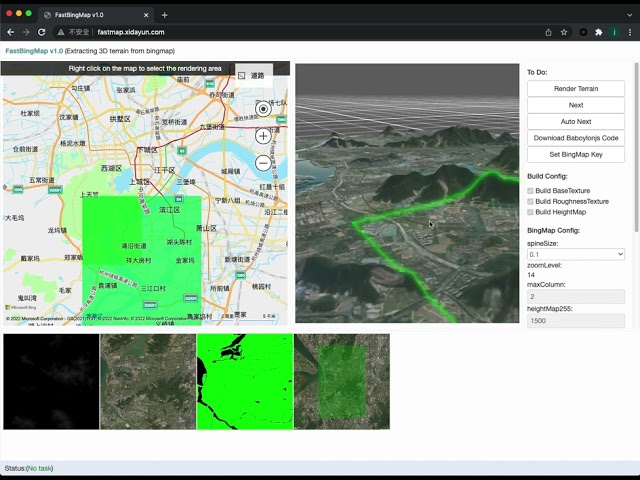Close the FastBingMap v1.0 tab
Screen dimensions: 640x480
[x=146, y=15]
